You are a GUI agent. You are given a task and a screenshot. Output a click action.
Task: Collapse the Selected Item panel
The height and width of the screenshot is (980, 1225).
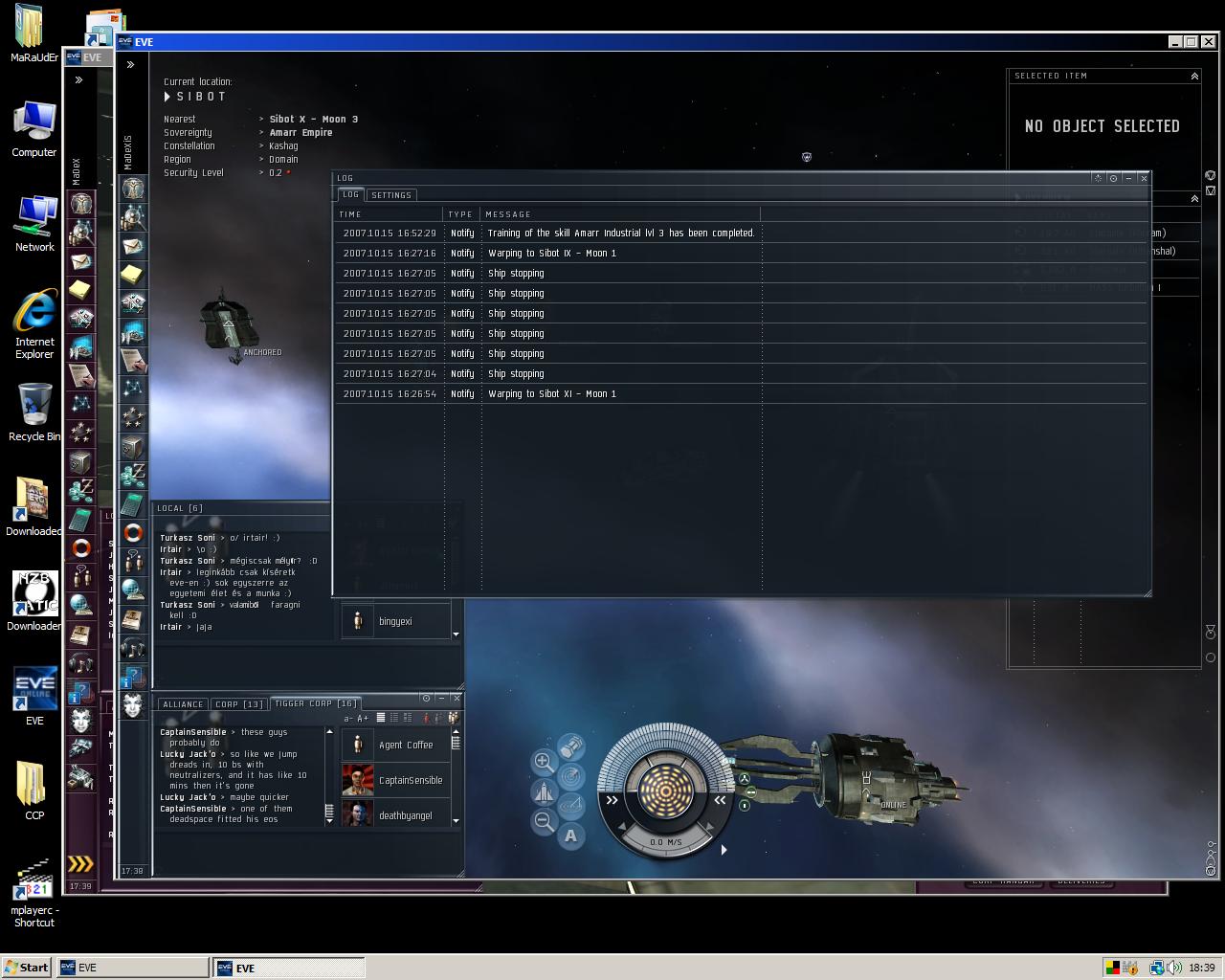(1194, 76)
